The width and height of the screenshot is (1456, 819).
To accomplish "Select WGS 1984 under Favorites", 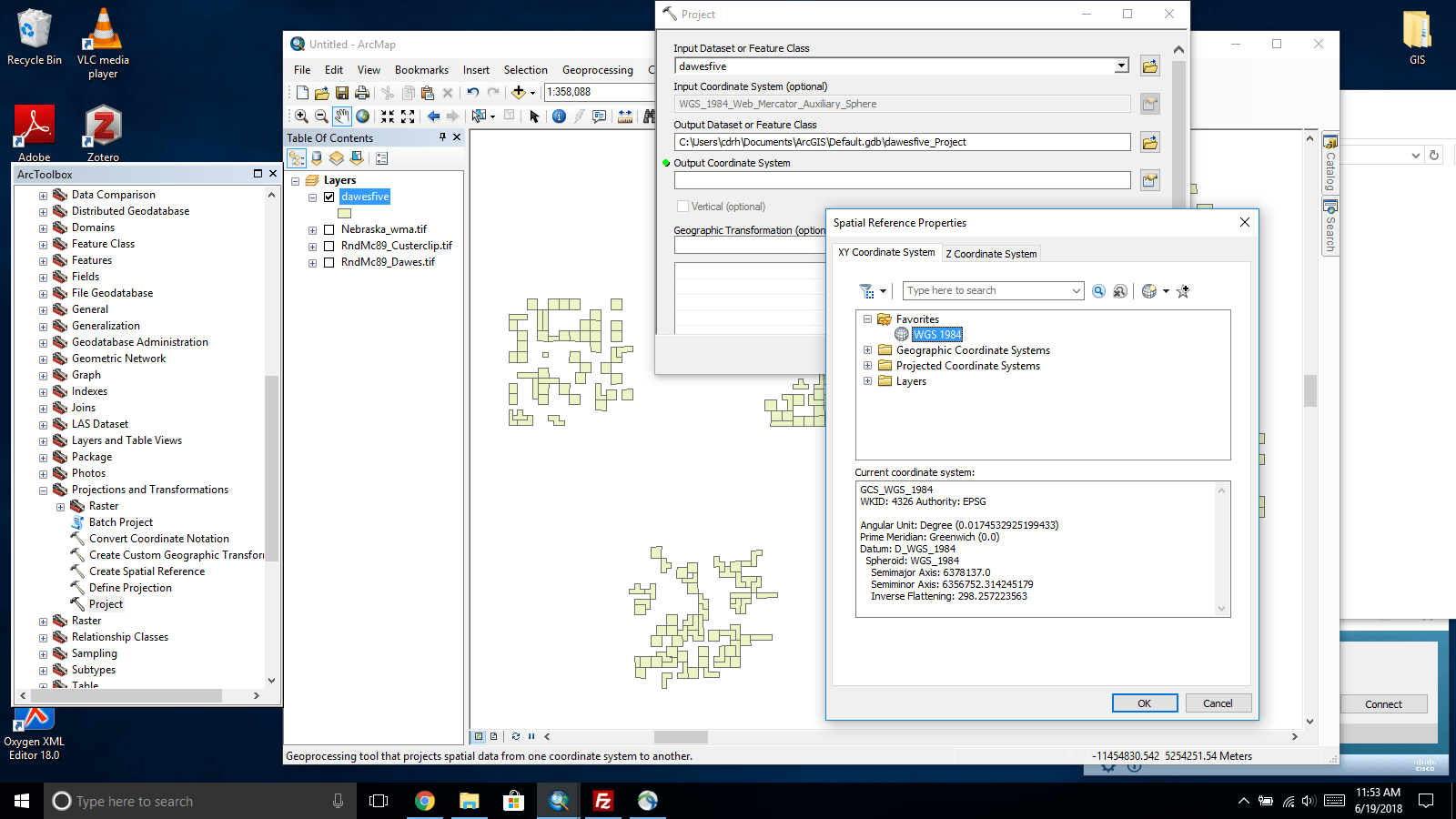I will 937,334.
